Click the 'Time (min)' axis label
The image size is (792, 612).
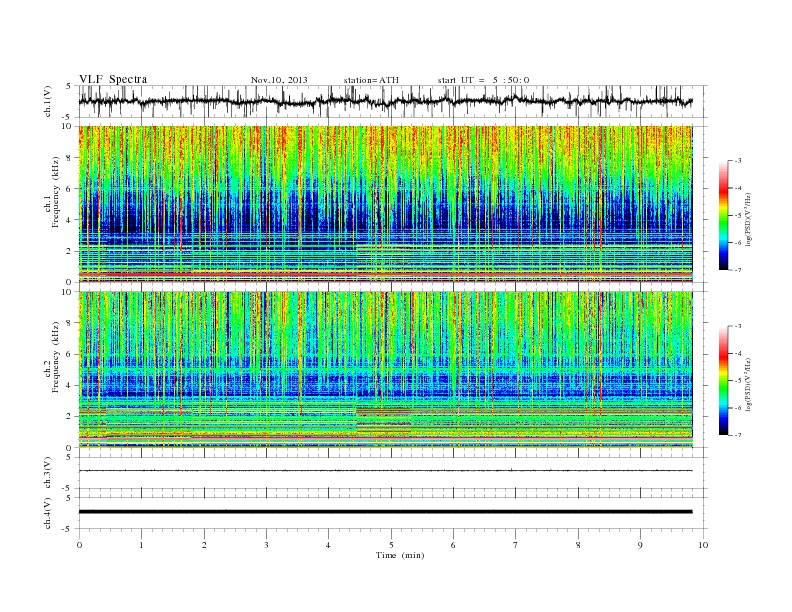400,555
